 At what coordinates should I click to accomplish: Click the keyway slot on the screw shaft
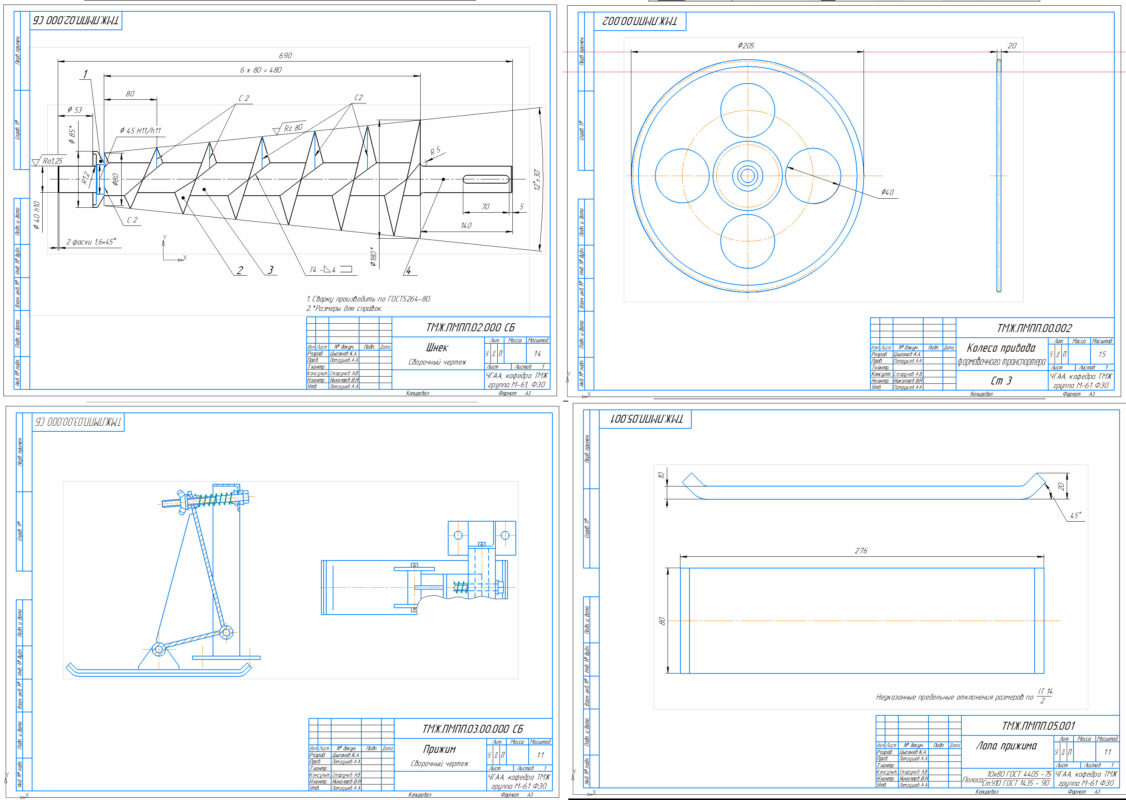[487, 179]
